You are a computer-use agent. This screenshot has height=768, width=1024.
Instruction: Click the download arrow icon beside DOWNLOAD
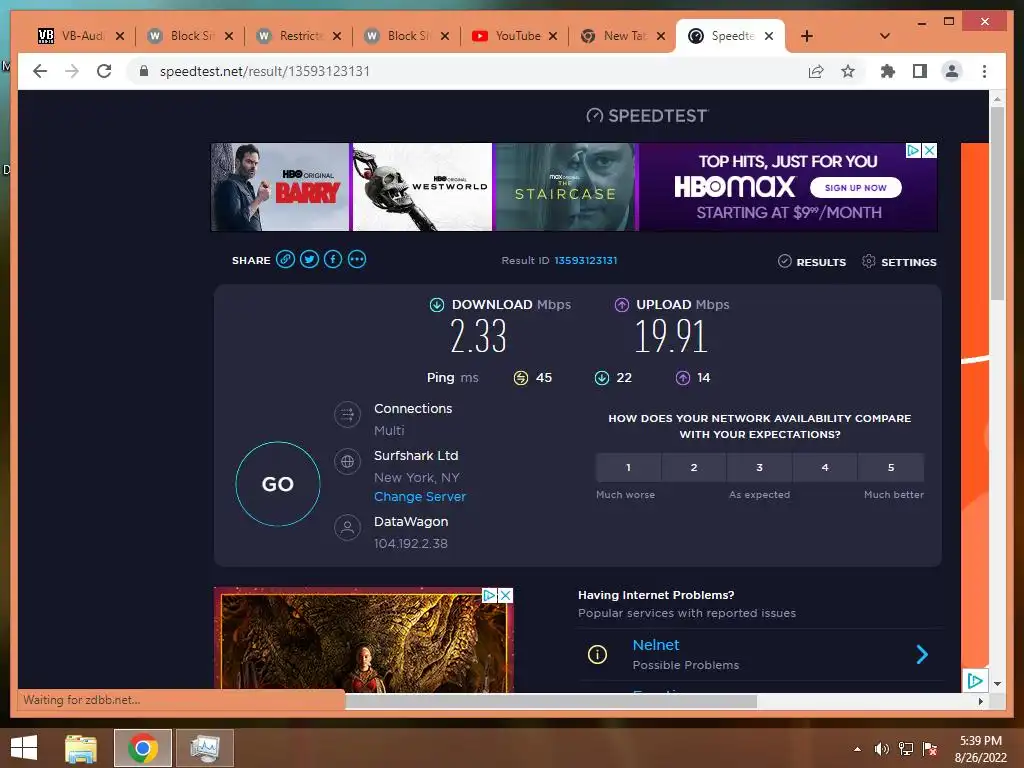tap(437, 304)
